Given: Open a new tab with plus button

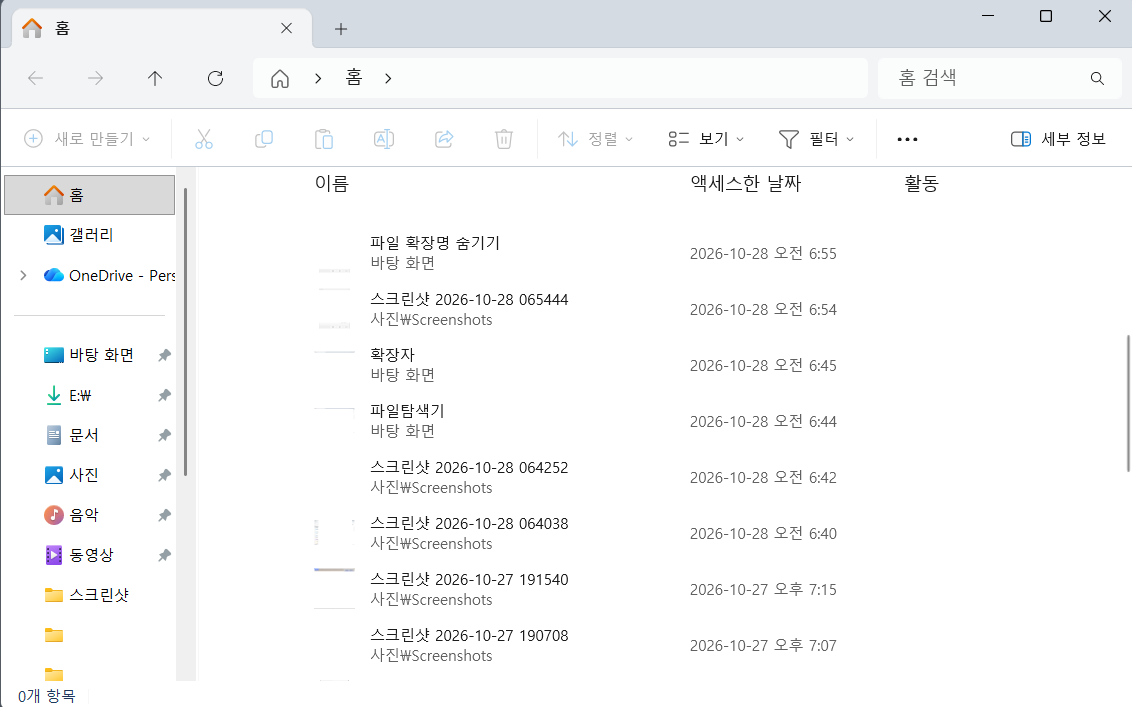Looking at the screenshot, I should (x=341, y=29).
